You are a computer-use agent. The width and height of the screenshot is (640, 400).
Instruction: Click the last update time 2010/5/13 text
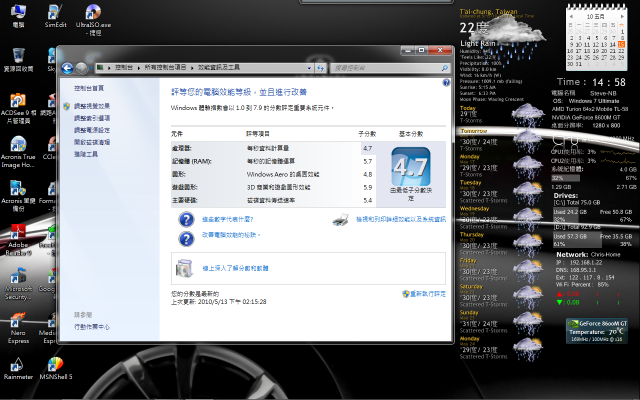point(219,302)
